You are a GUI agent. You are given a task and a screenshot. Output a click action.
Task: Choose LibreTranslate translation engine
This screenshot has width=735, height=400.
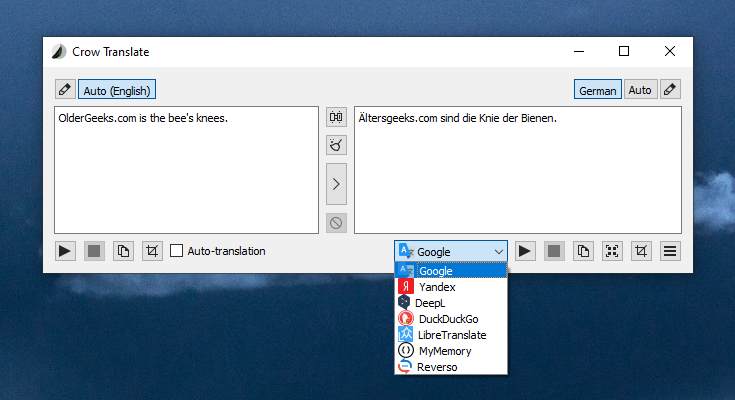(451, 334)
